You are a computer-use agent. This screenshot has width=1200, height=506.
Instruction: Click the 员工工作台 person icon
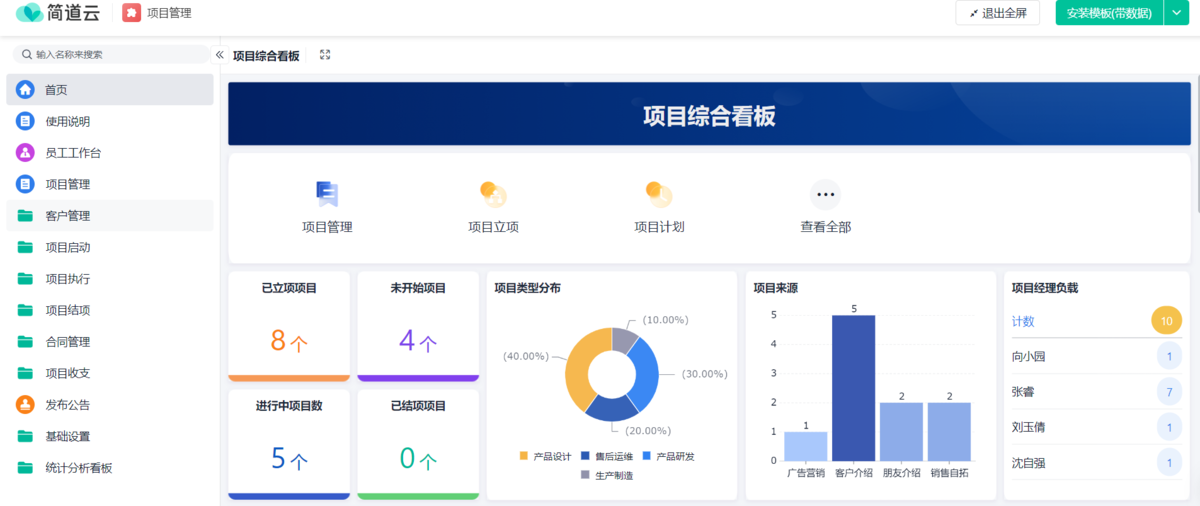[26, 153]
